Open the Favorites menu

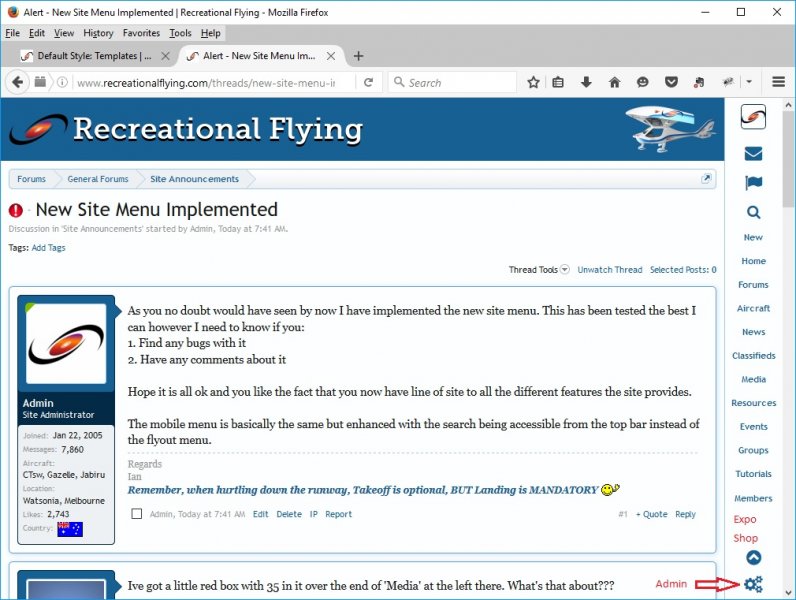pyautogui.click(x=141, y=33)
